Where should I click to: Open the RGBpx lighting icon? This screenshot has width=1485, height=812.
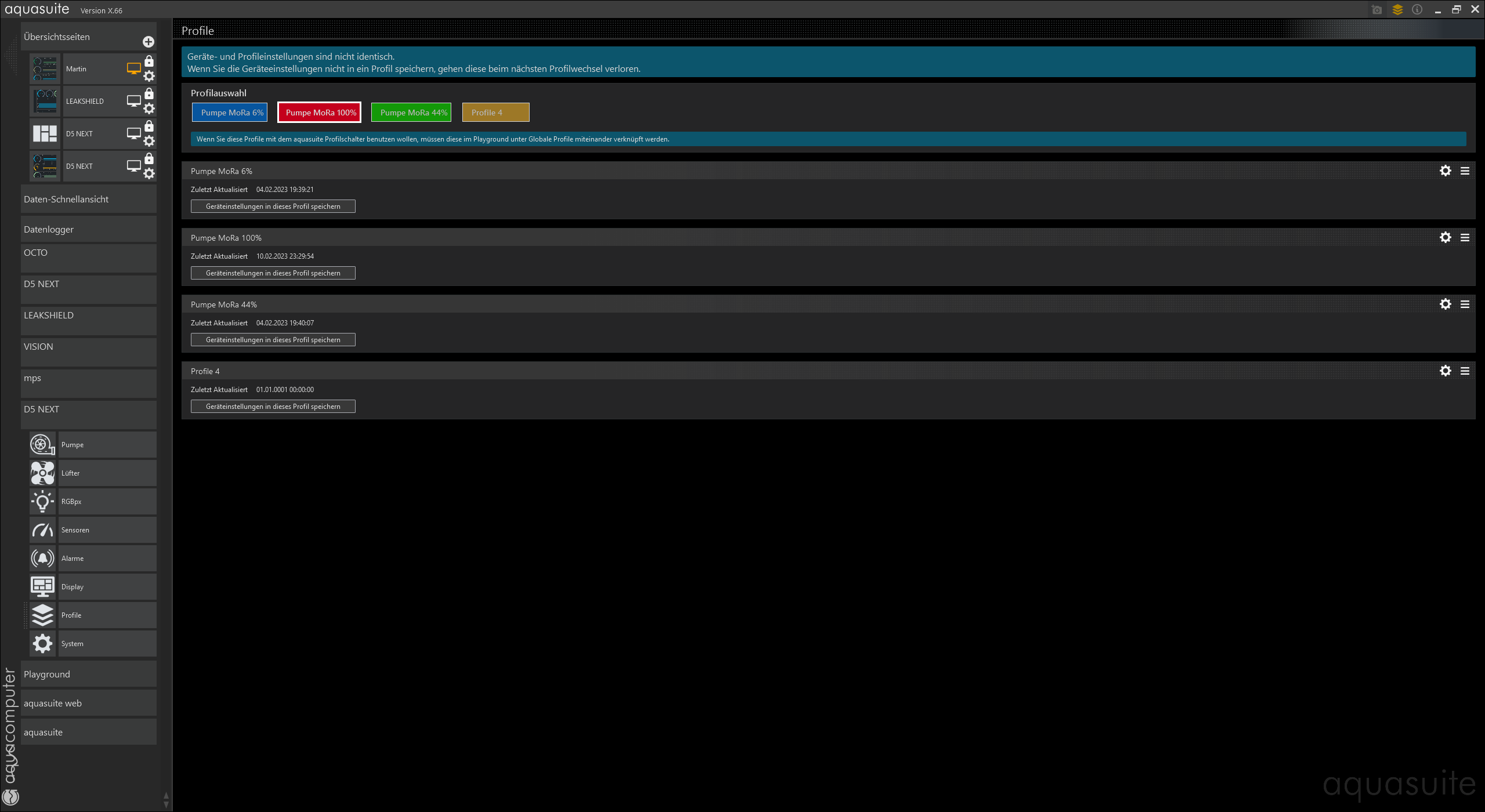[42, 502]
